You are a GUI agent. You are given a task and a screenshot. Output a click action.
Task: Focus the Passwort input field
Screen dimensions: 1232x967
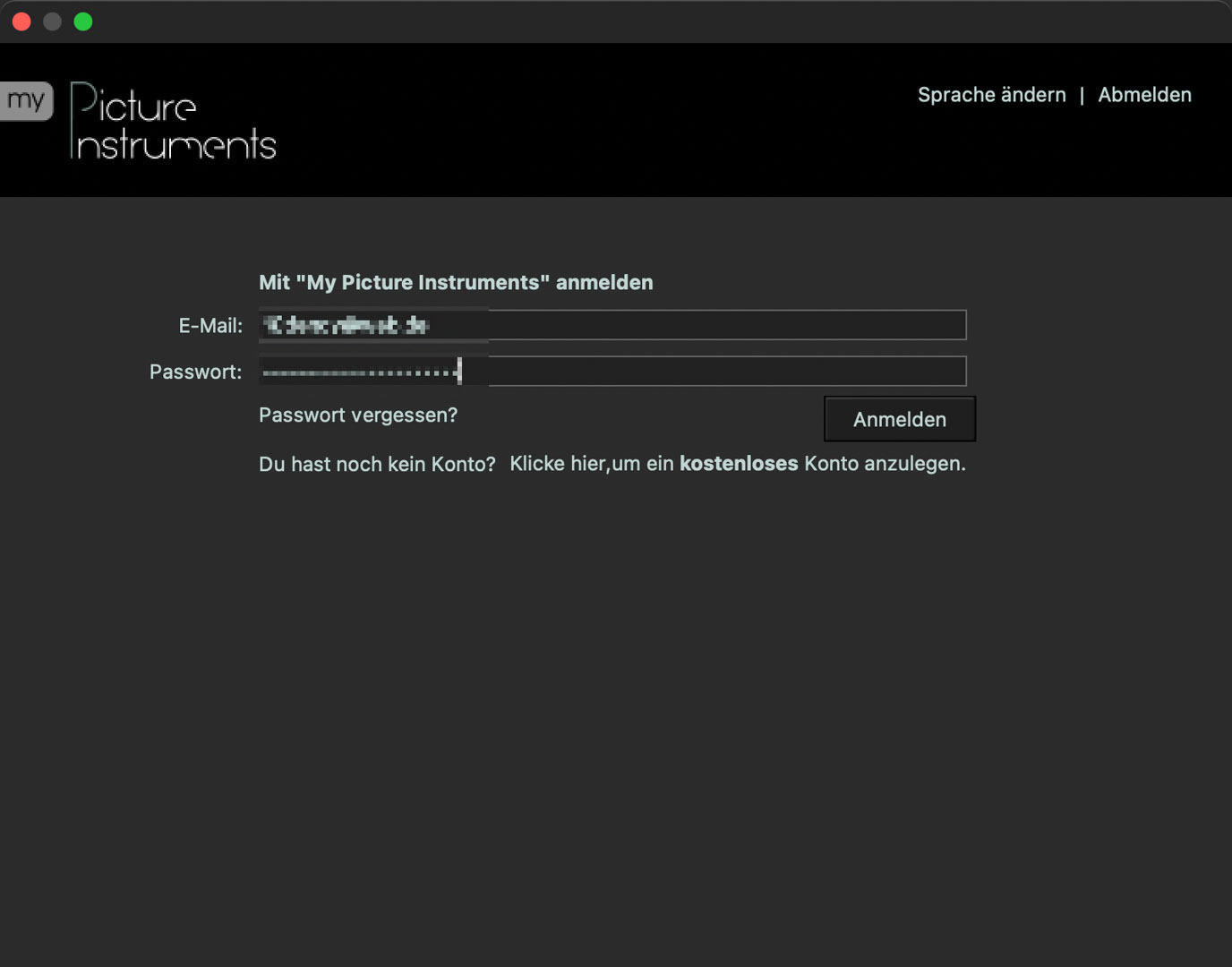pos(612,371)
